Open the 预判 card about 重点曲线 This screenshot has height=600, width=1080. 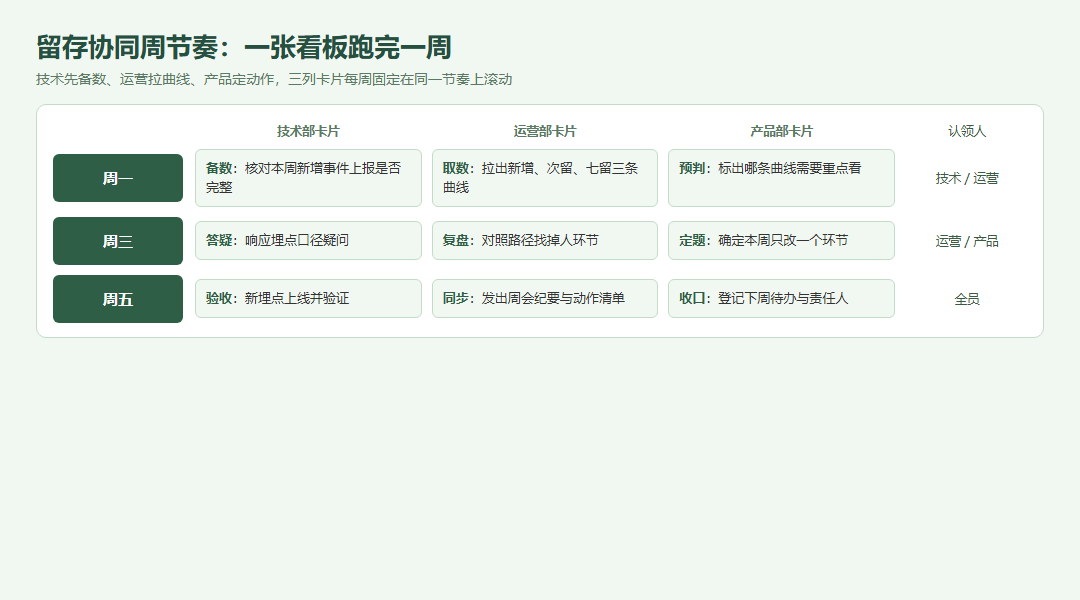pos(781,178)
